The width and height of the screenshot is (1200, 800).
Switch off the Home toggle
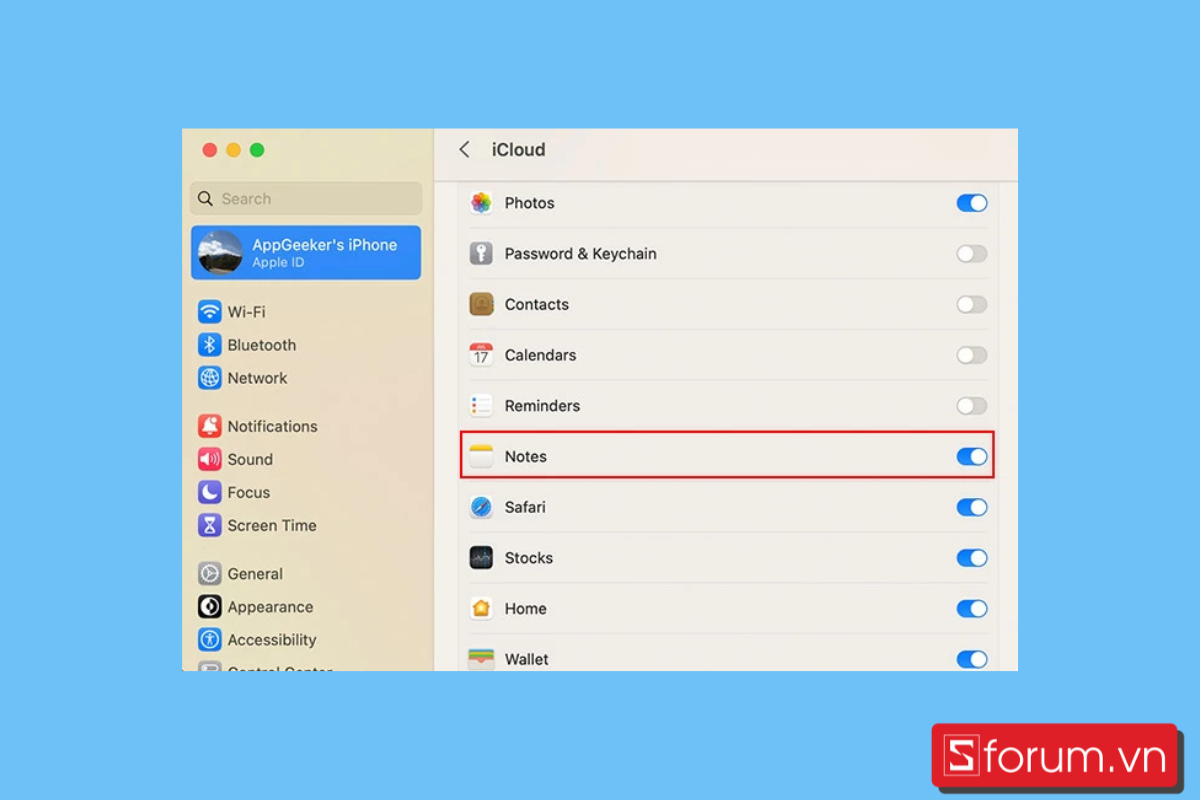(972, 609)
